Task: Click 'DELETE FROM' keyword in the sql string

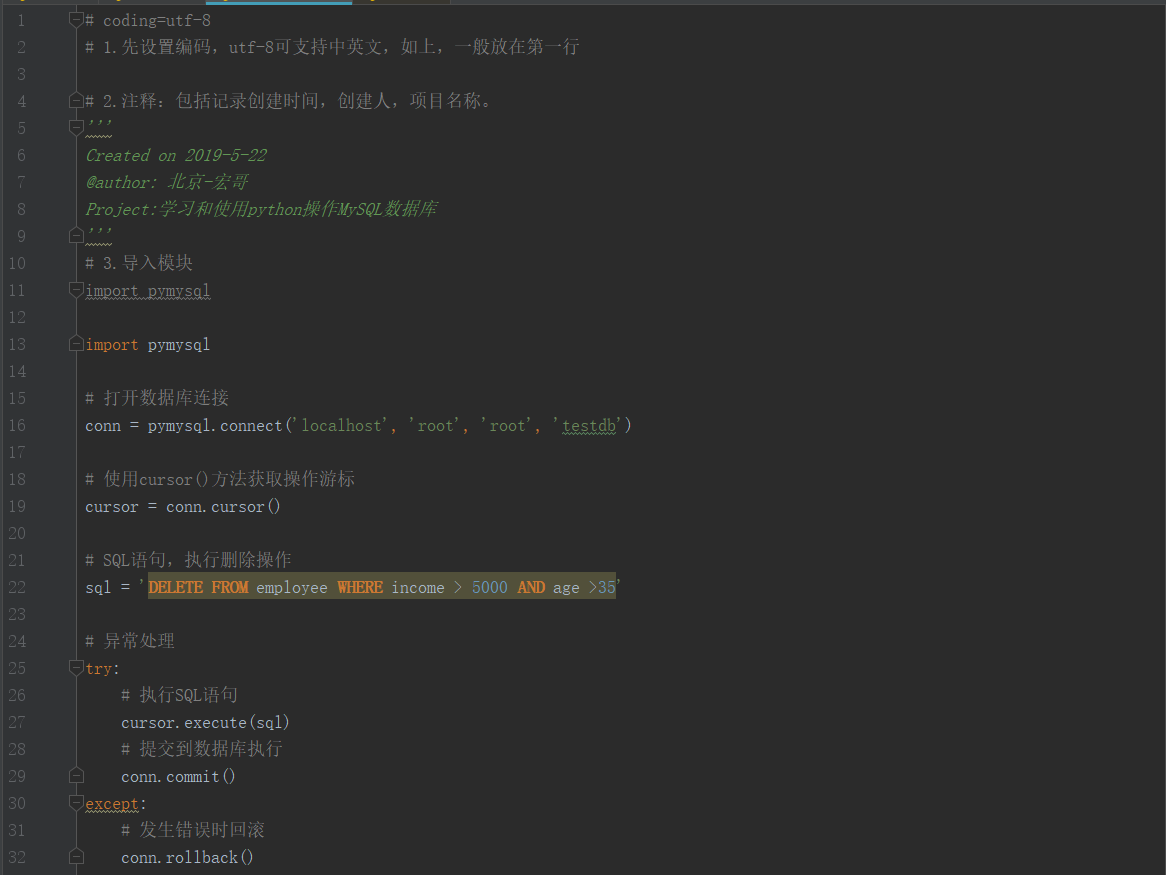Action: [x=199, y=587]
